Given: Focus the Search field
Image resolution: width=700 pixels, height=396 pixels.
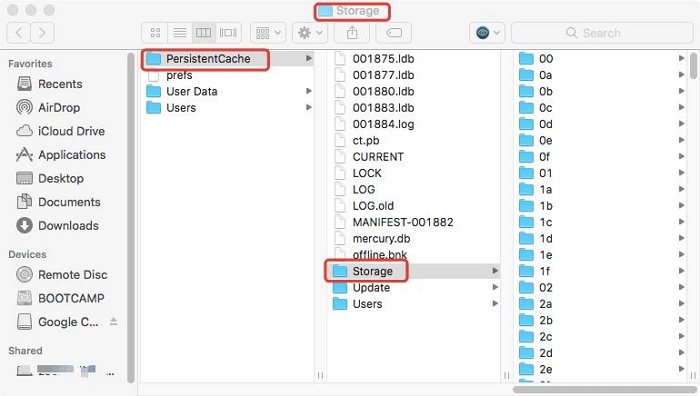Looking at the screenshot, I should [602, 33].
